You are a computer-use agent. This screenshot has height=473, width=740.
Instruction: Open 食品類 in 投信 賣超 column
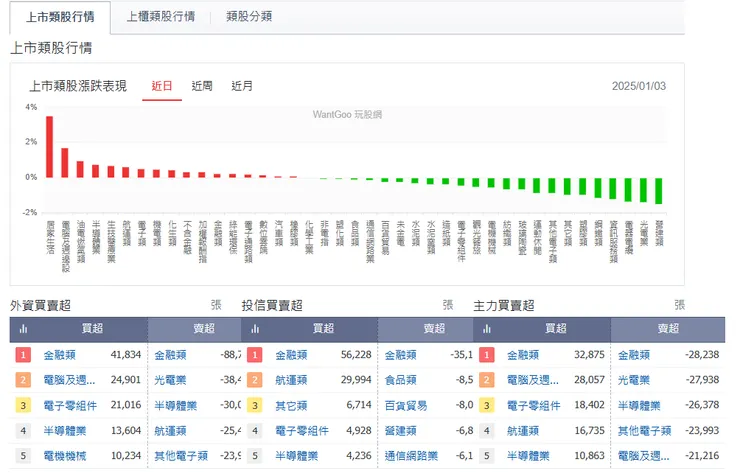coord(401,380)
